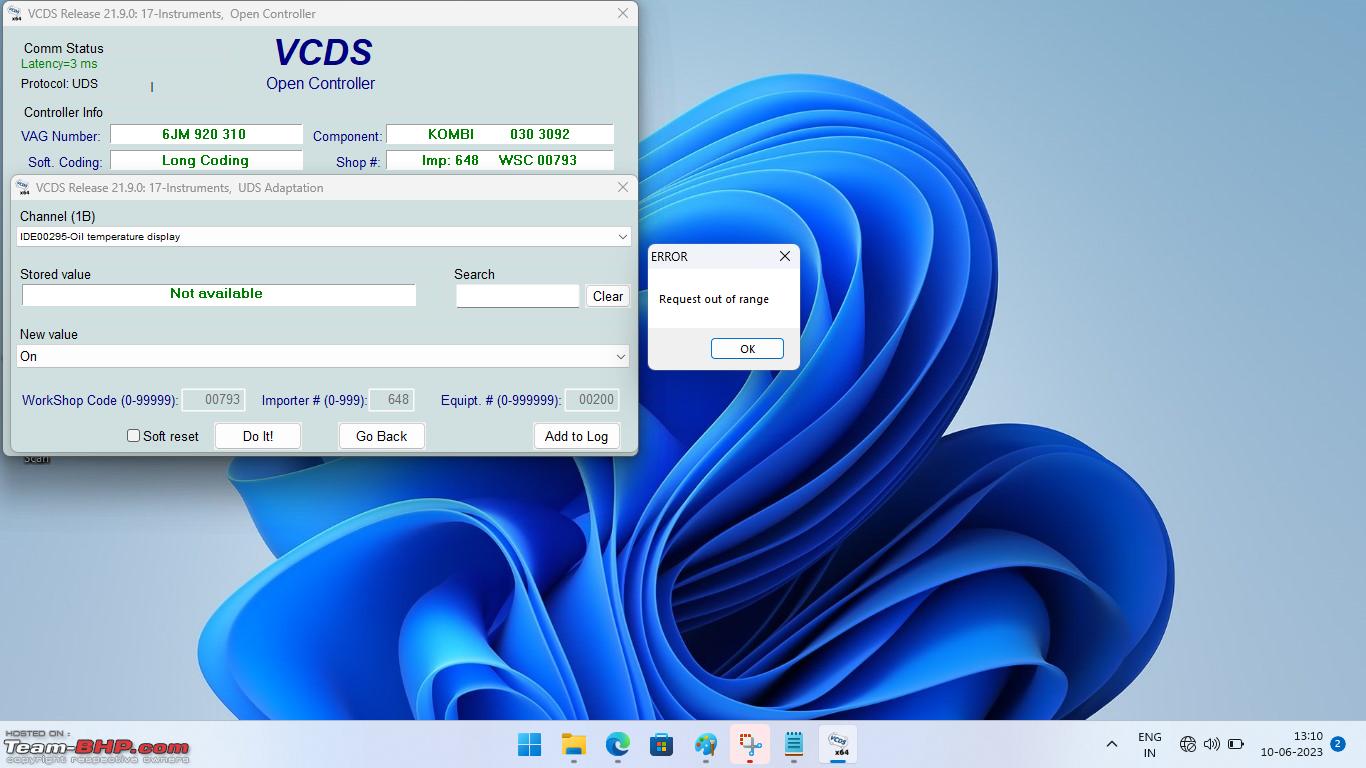Close the Open Controller window
Viewport: 1366px width, 768px height.
(623, 13)
